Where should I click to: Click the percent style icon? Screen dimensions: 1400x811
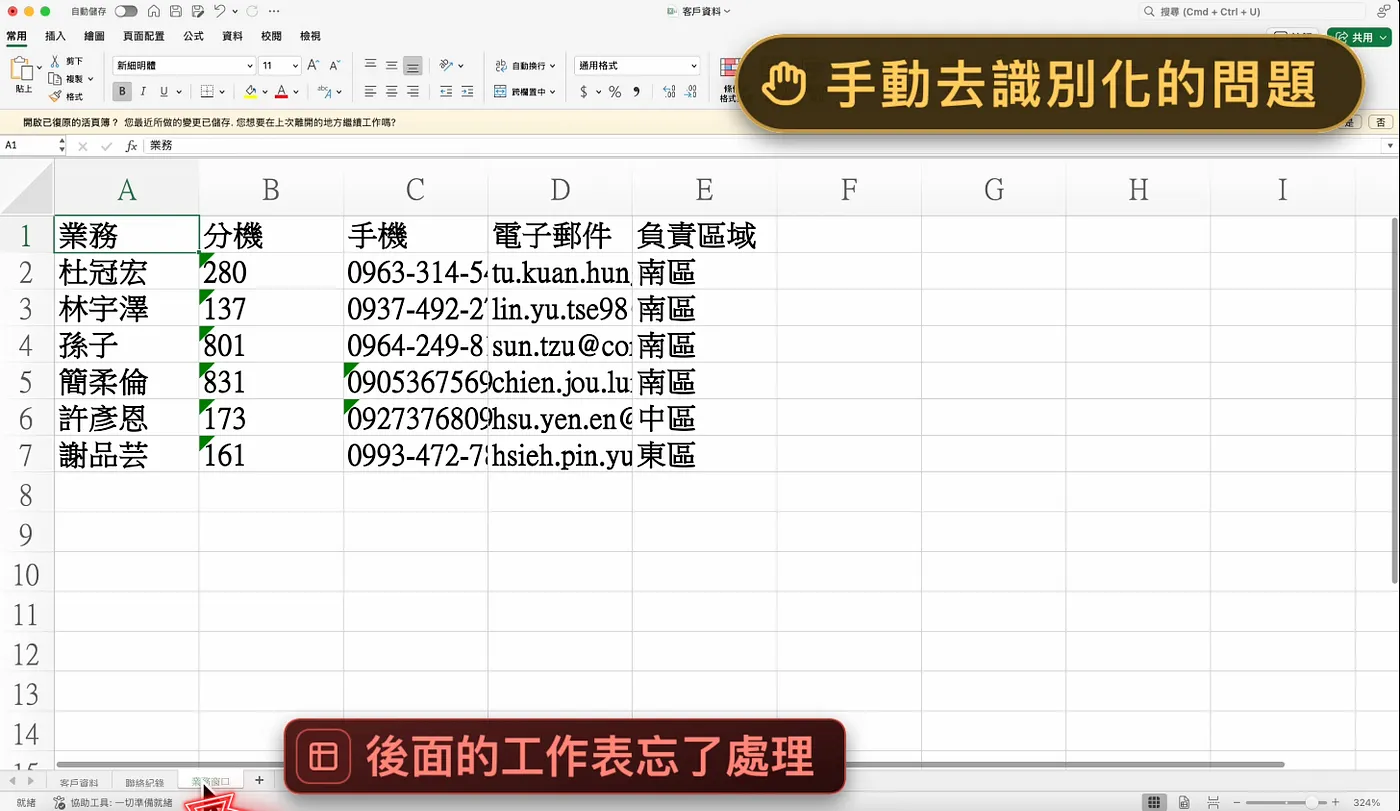[x=615, y=92]
